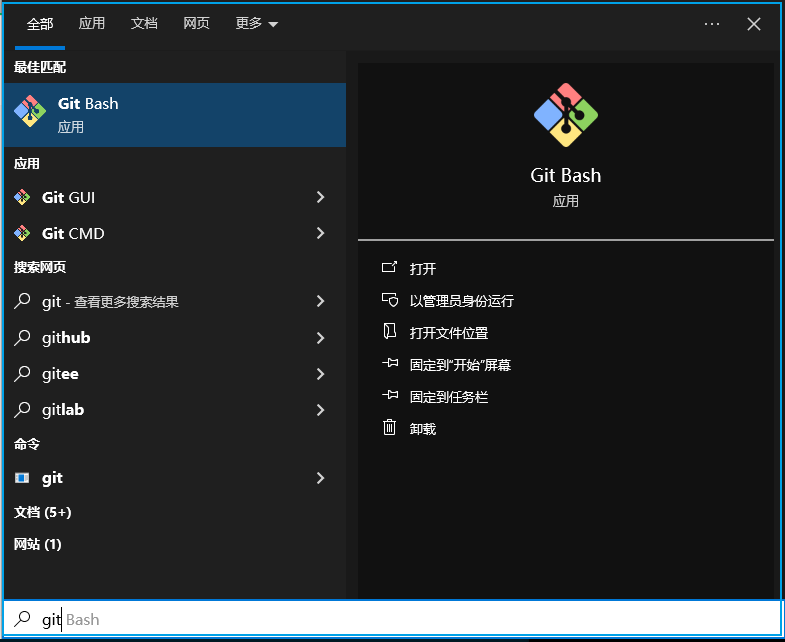Switch to the 全部 tab
The image size is (785, 642).
[x=40, y=24]
